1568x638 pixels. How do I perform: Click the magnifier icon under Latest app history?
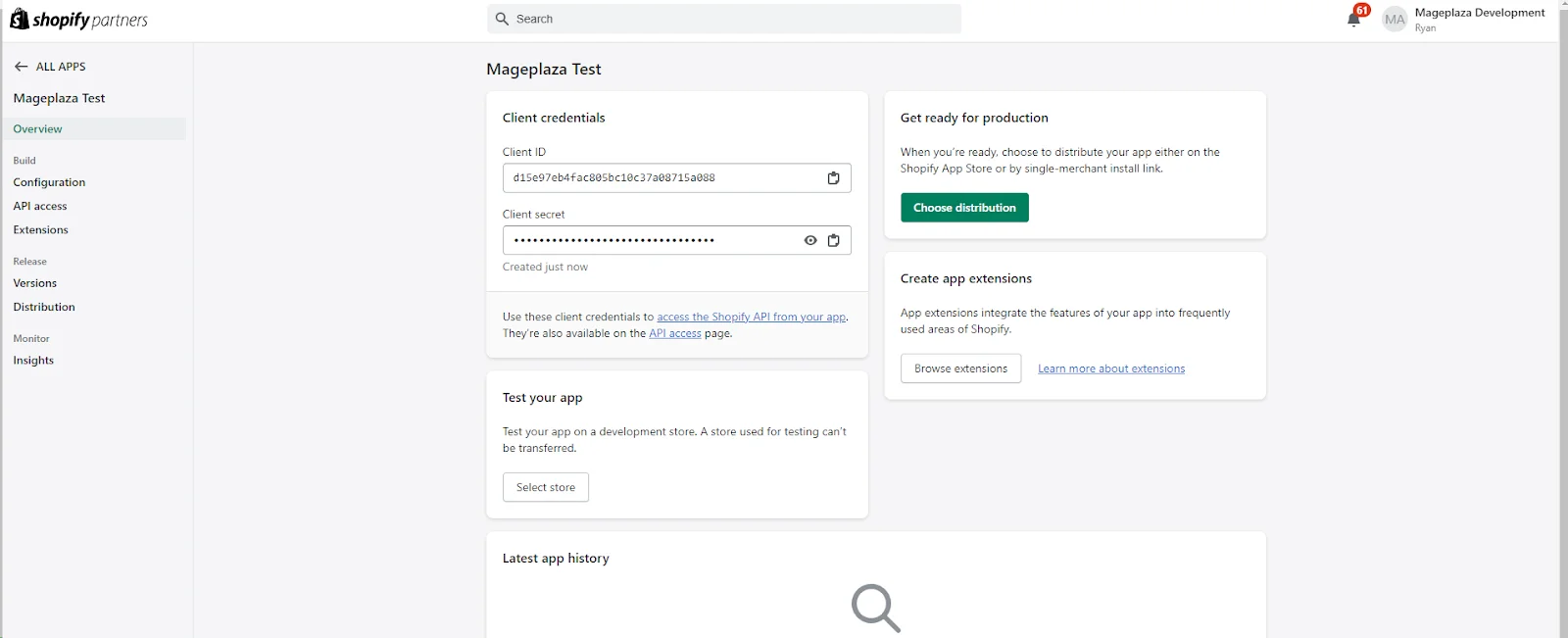click(875, 609)
